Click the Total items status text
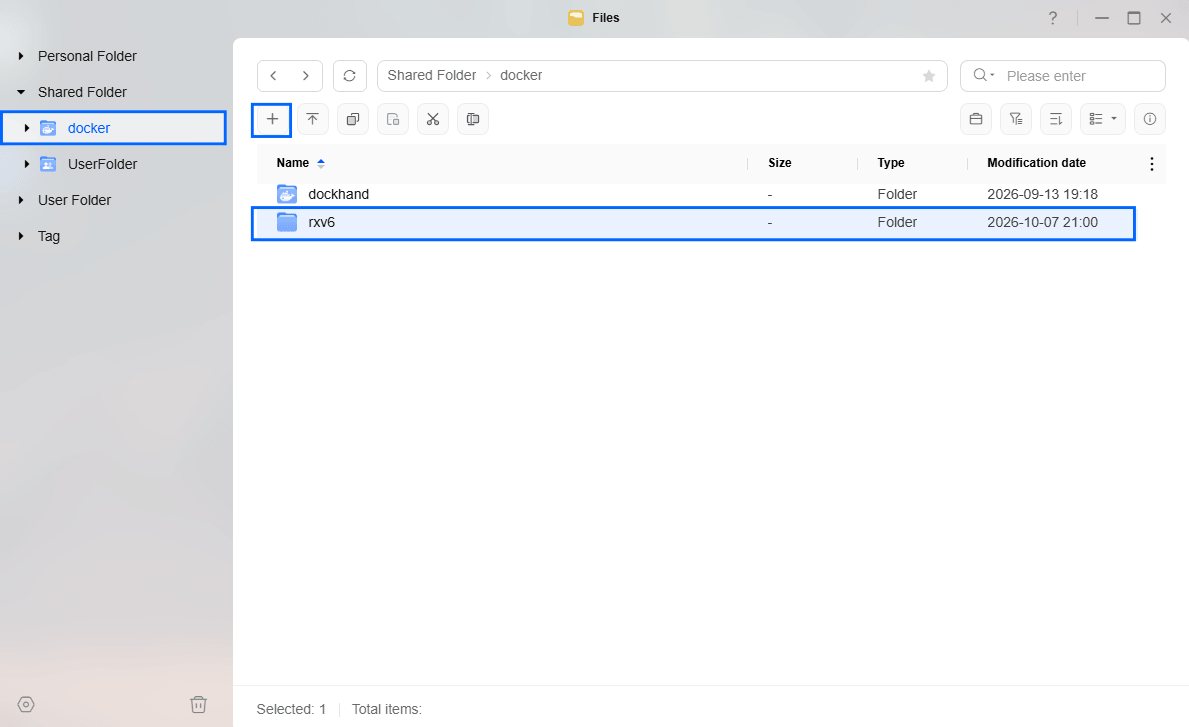 click(x=387, y=710)
